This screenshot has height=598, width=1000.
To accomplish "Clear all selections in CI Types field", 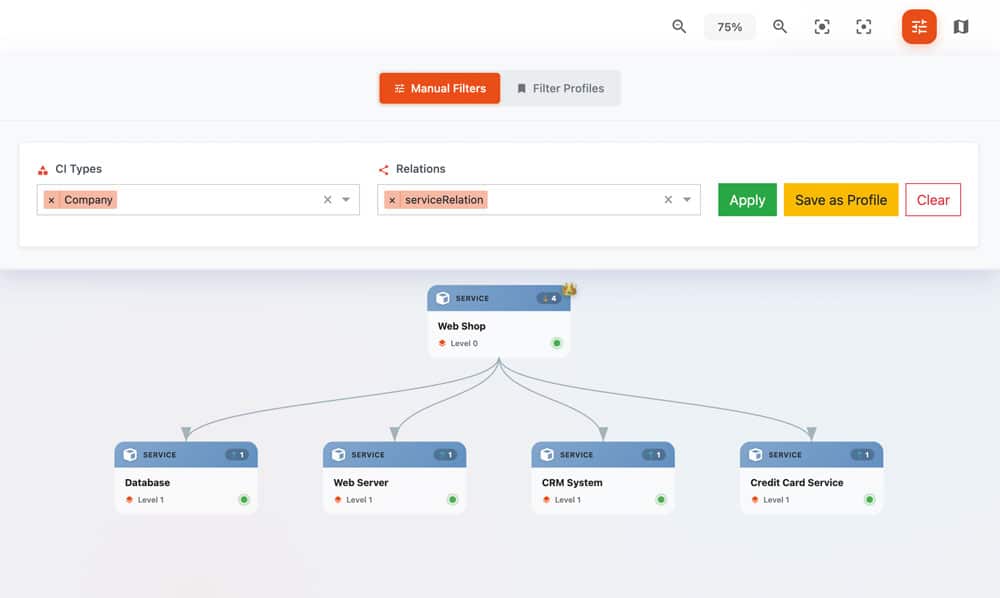I will pos(327,200).
